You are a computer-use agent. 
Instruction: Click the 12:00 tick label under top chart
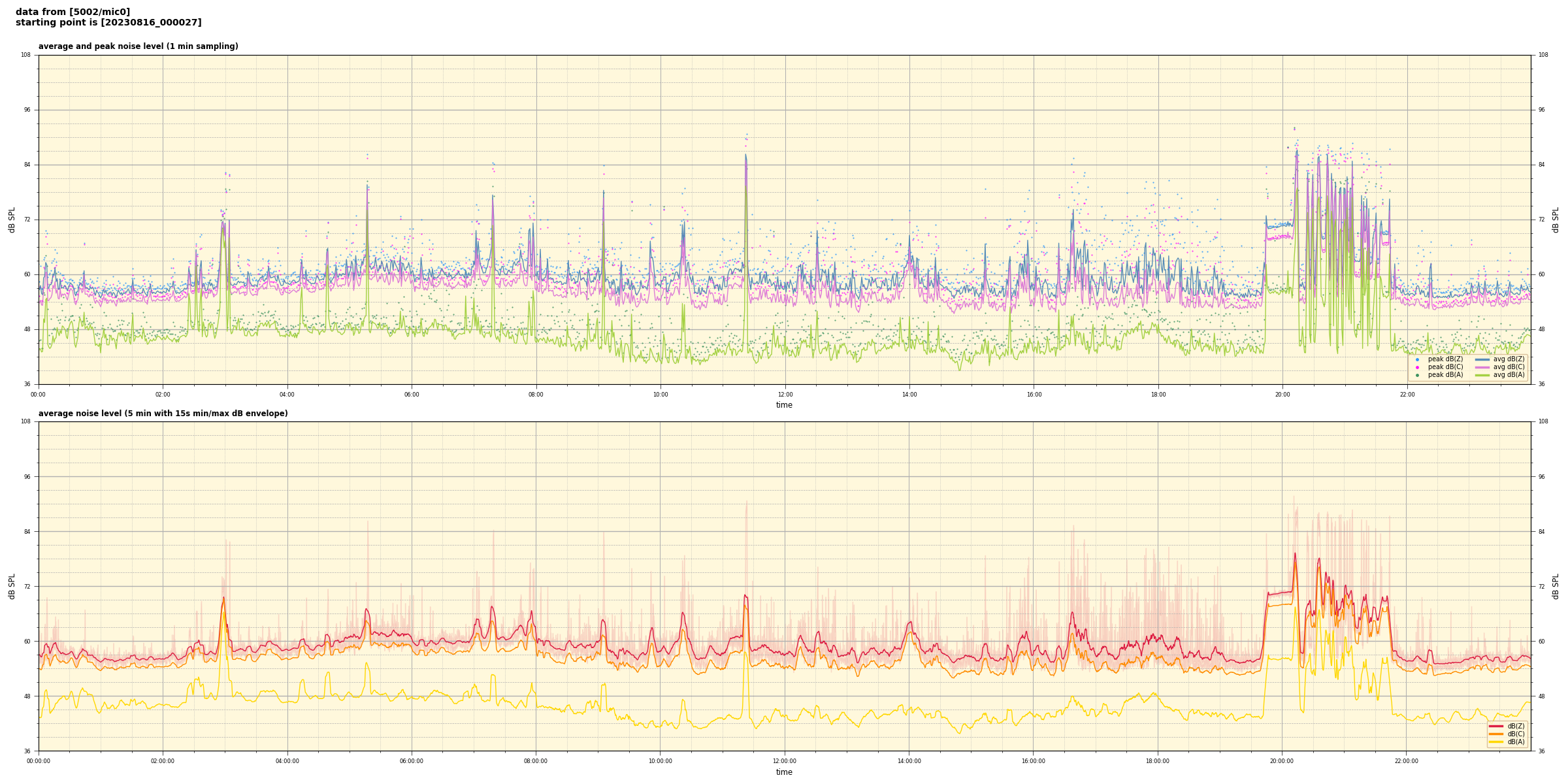(x=785, y=395)
